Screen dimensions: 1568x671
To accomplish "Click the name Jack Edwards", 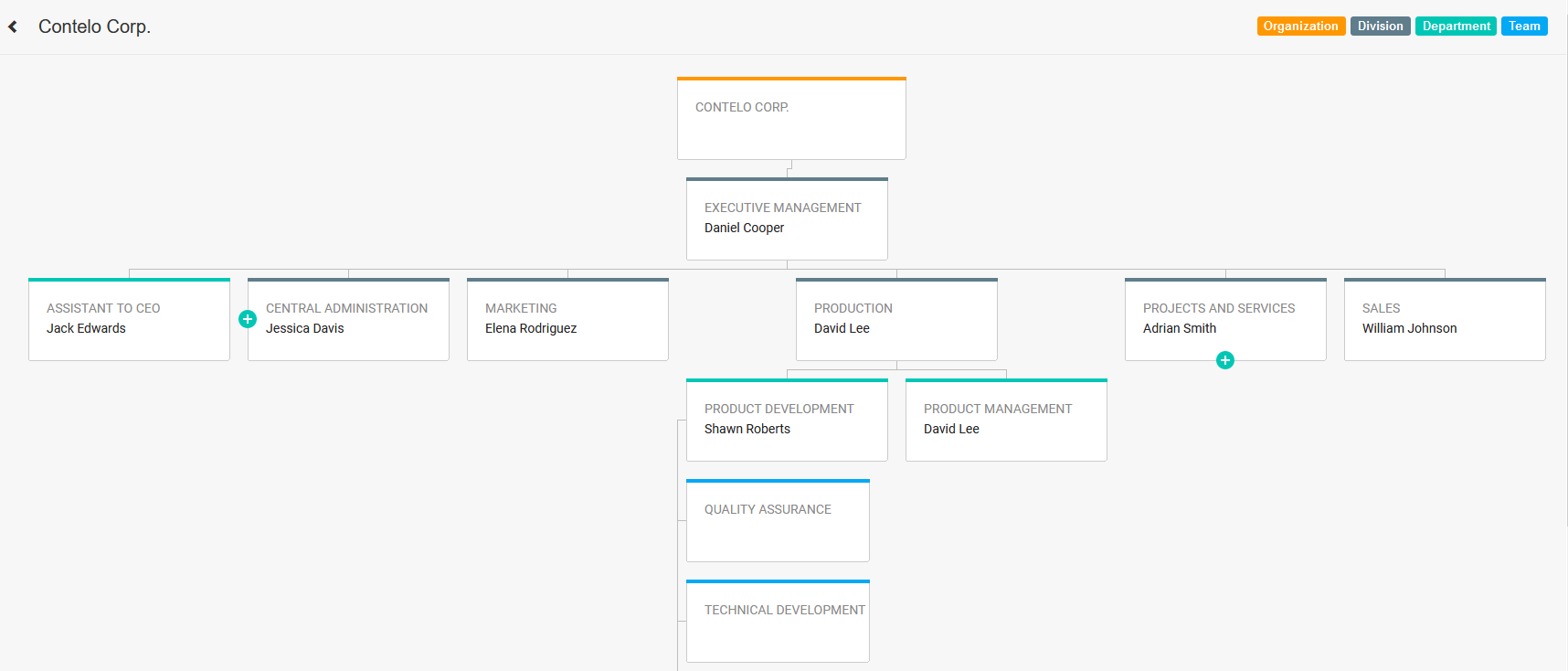I will (x=86, y=328).
